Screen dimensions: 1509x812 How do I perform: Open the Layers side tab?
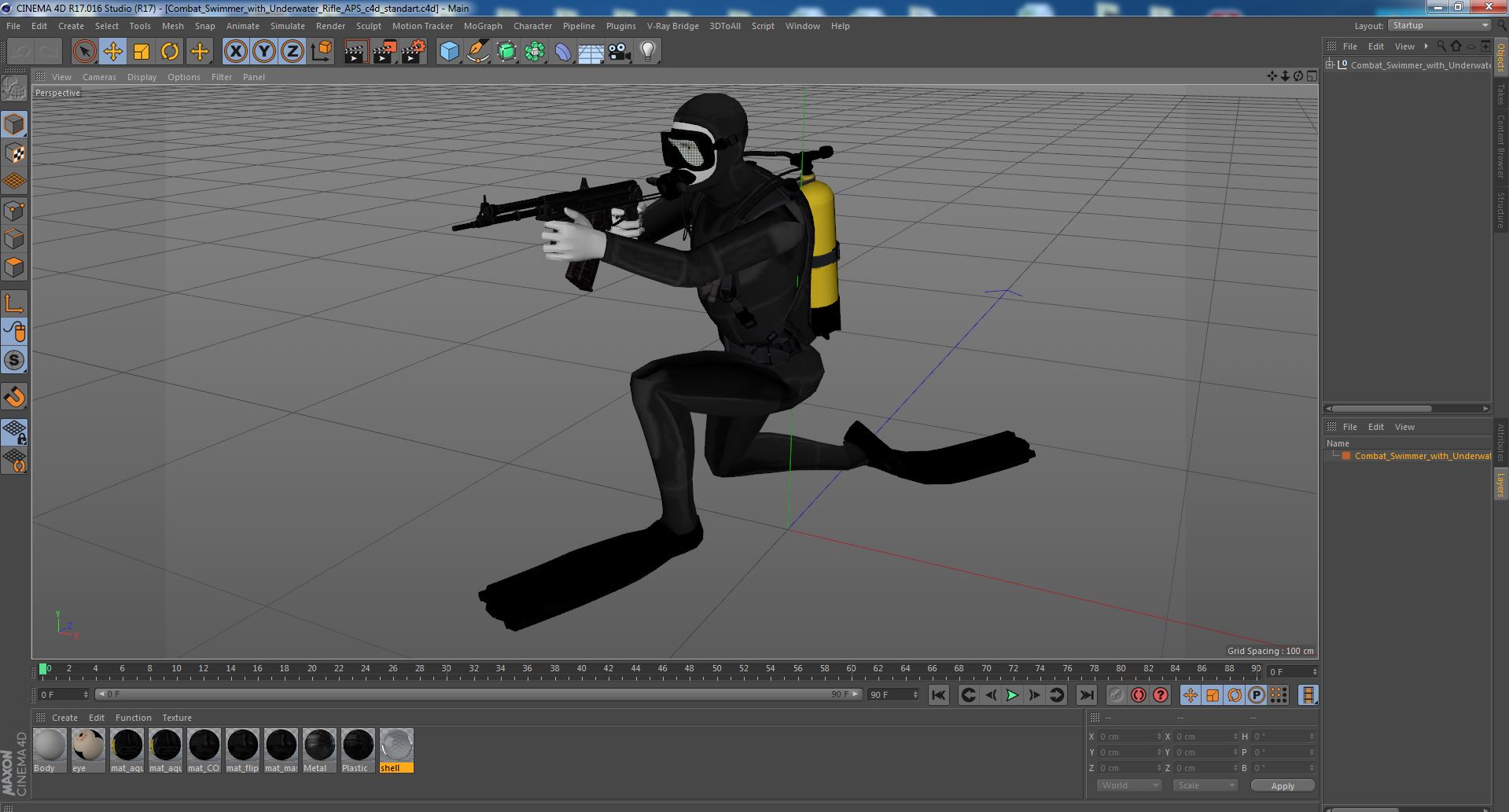(x=1500, y=484)
